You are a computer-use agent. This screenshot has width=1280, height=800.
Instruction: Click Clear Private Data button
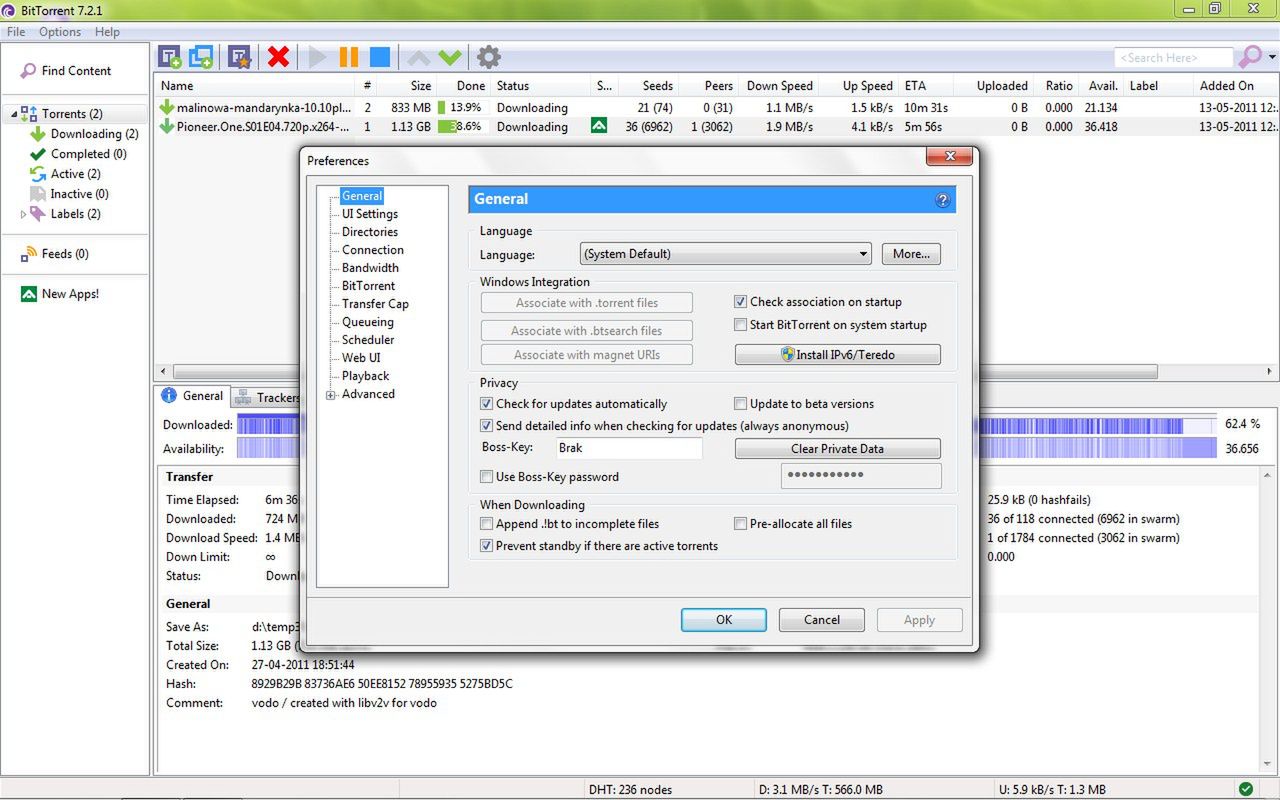(x=838, y=449)
